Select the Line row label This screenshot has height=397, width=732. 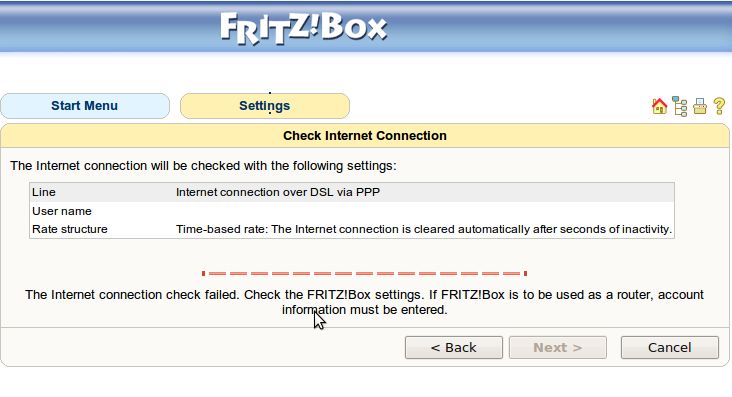[x=44, y=192]
